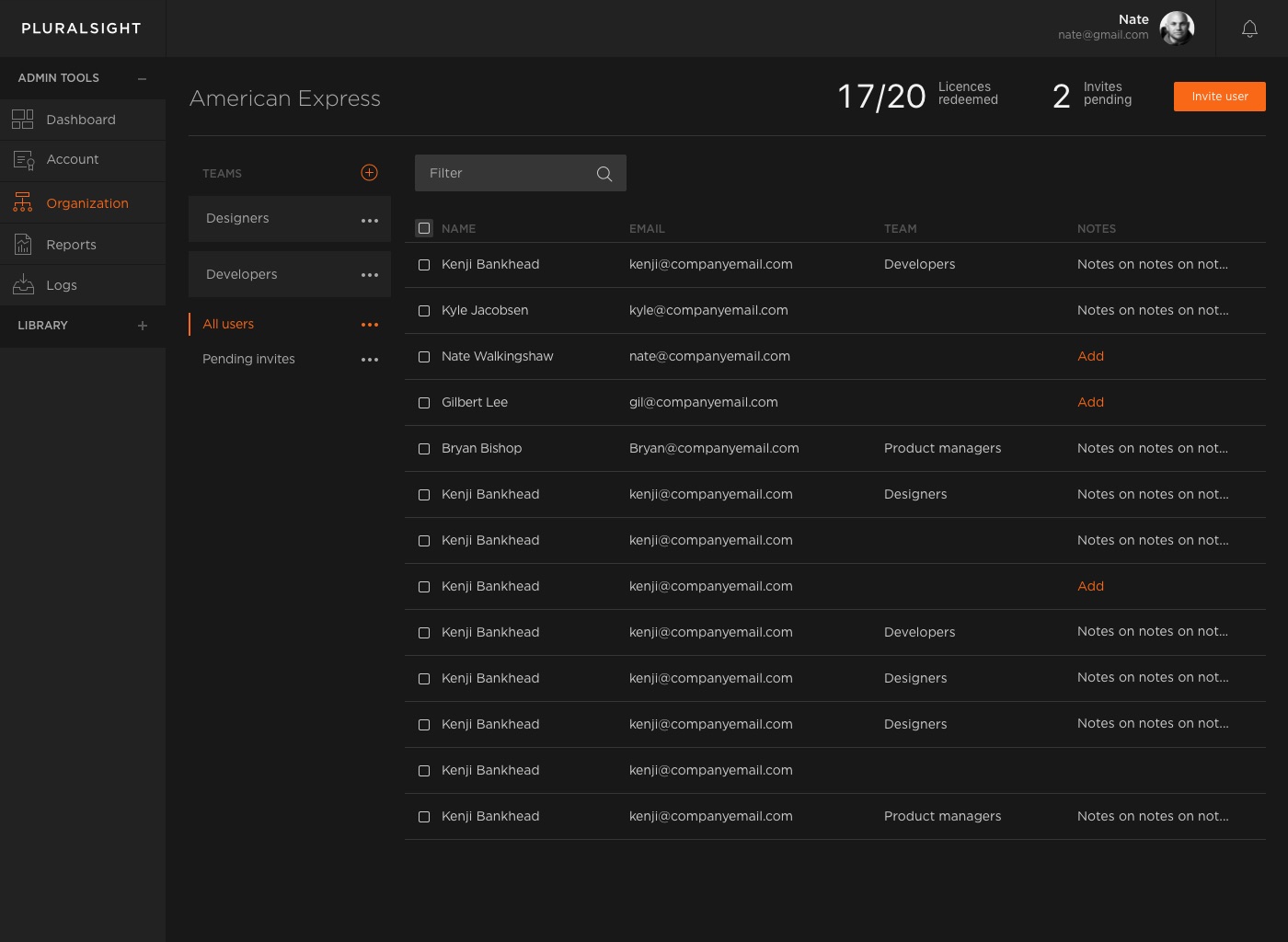Select the Kyle Jacobsen row checkbox
1288x942 pixels.
tap(424, 311)
